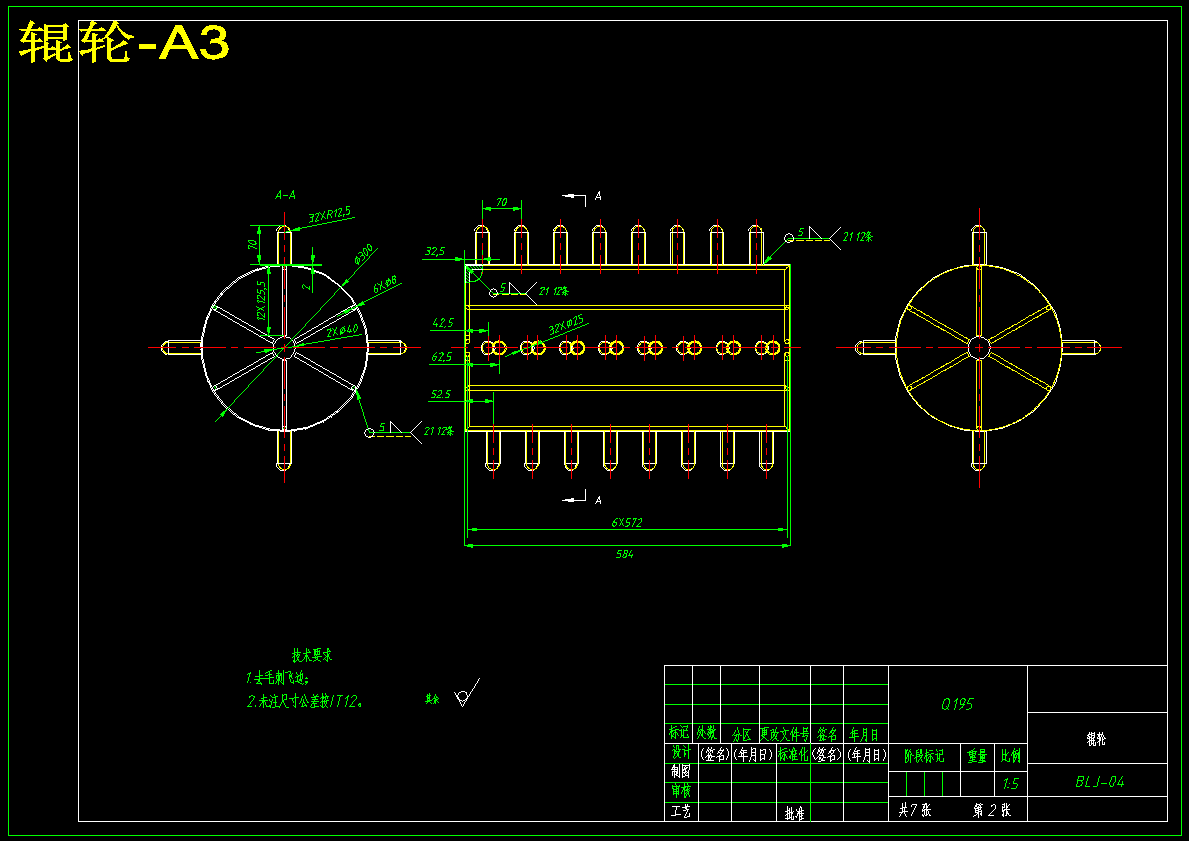
Task: Click the 6X572 length dimension
Action: [627, 522]
